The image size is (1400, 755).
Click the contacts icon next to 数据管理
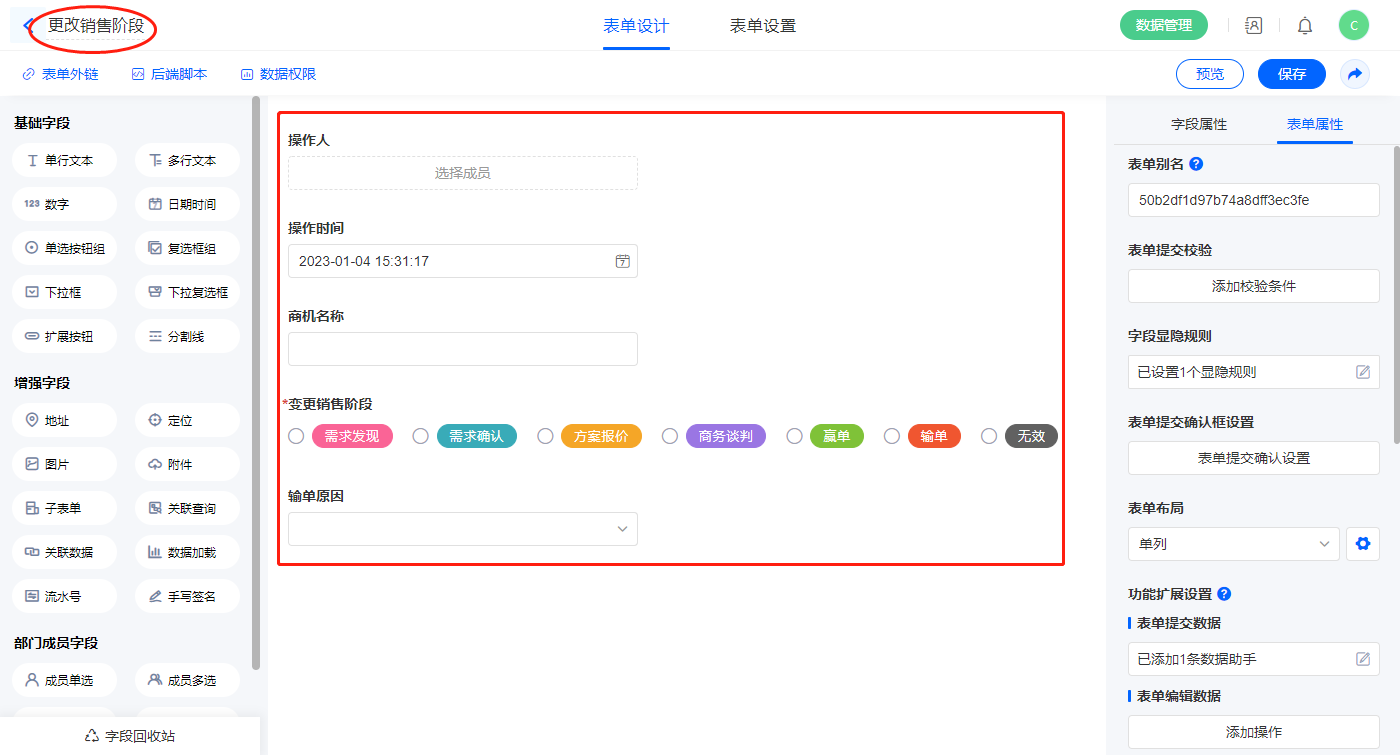coord(1253,26)
